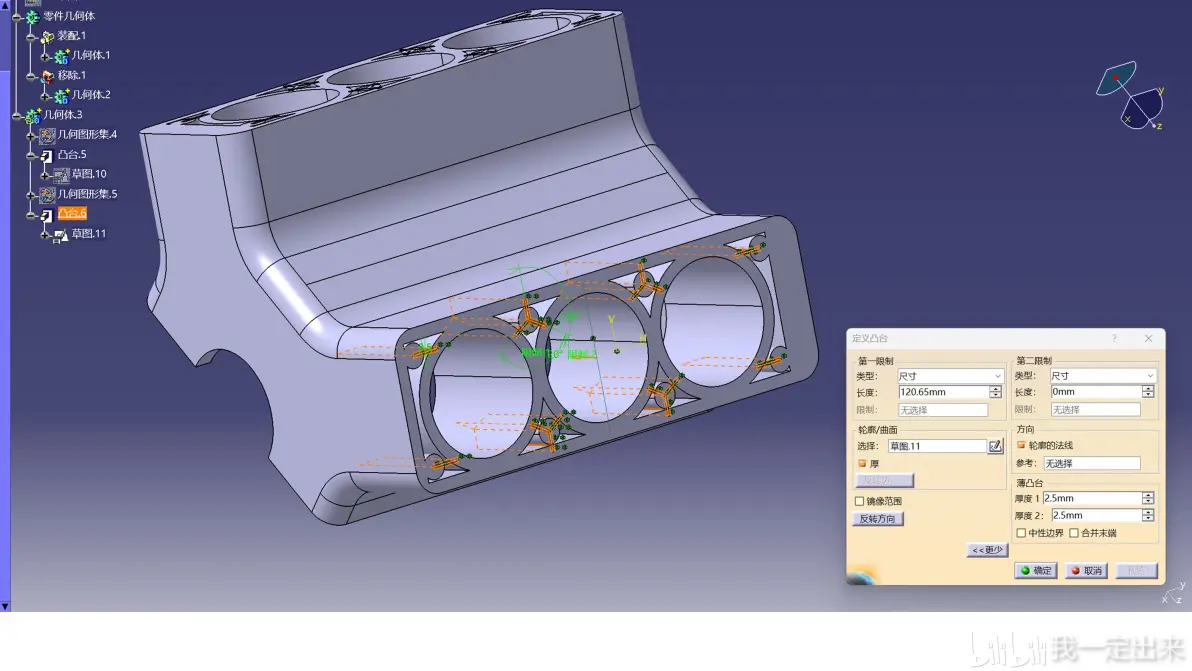Click the 确定 OK button
Screen dimensions: 1192x671
(1035, 571)
